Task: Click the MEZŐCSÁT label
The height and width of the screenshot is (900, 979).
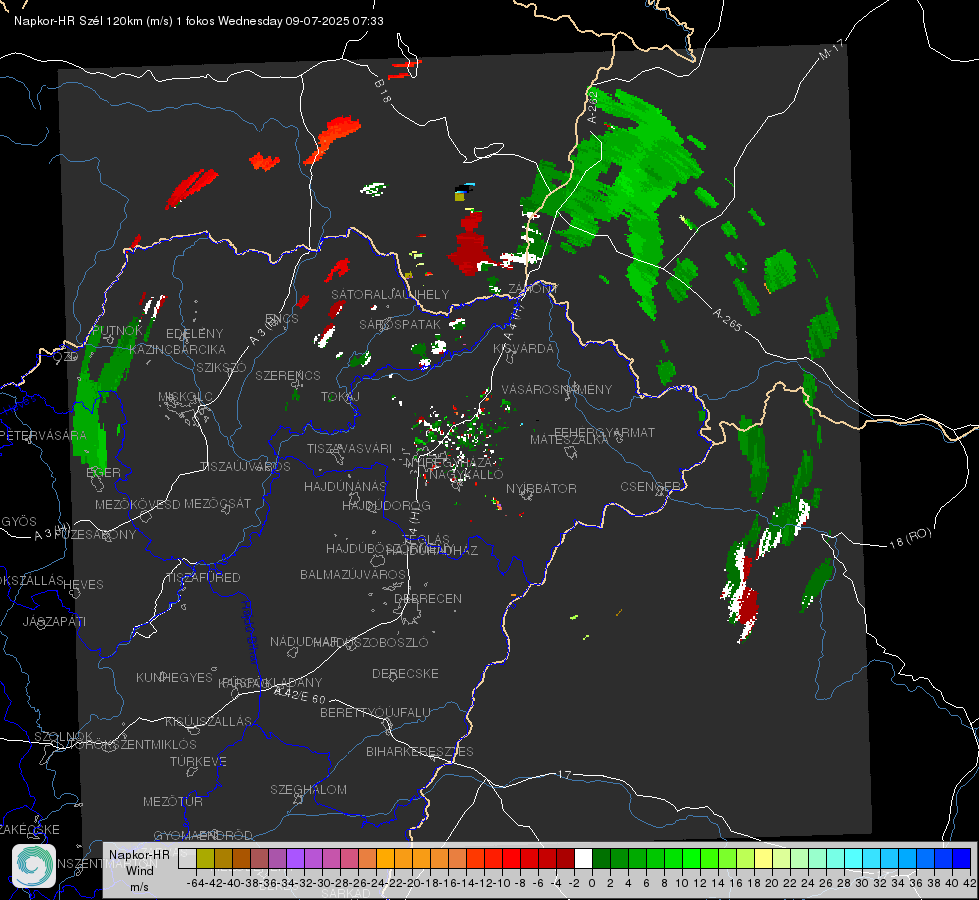Action: [218, 503]
